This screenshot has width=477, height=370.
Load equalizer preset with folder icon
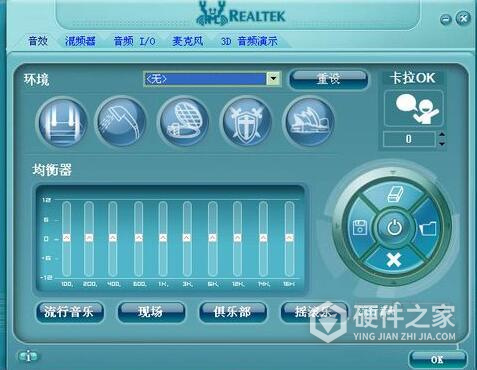click(428, 228)
